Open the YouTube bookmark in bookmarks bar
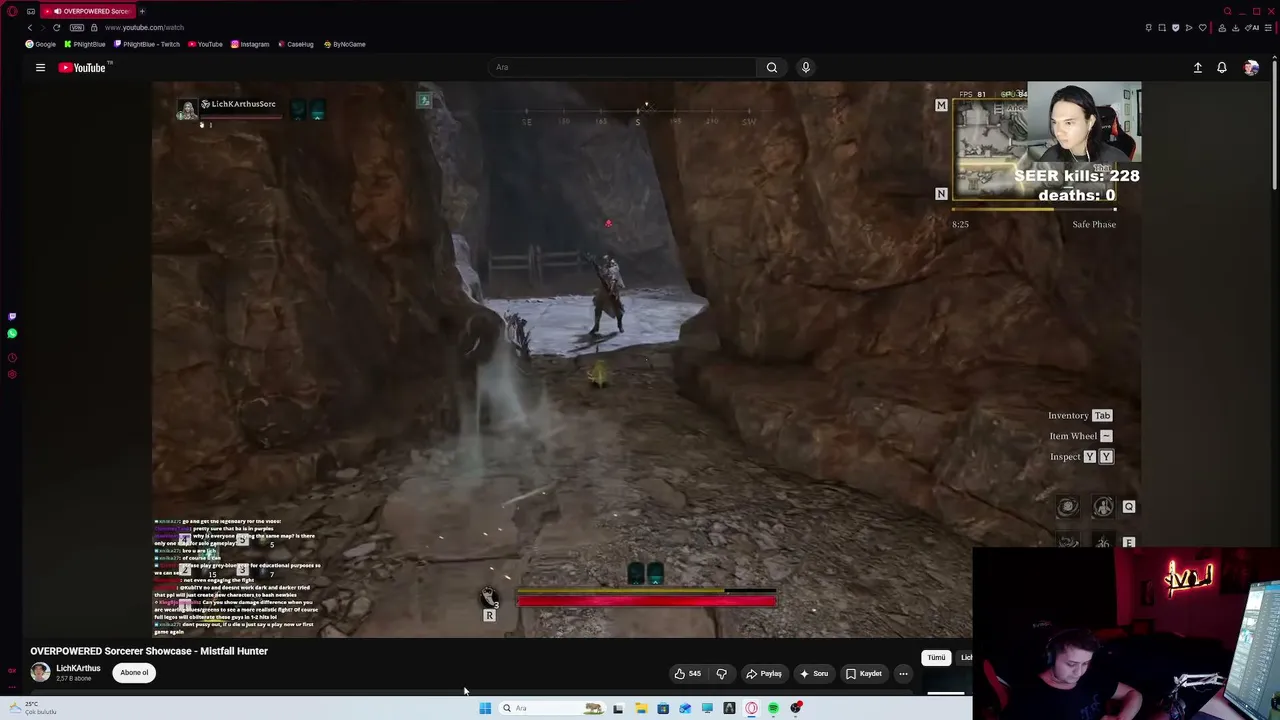Viewport: 1280px width, 720px height. click(x=205, y=44)
